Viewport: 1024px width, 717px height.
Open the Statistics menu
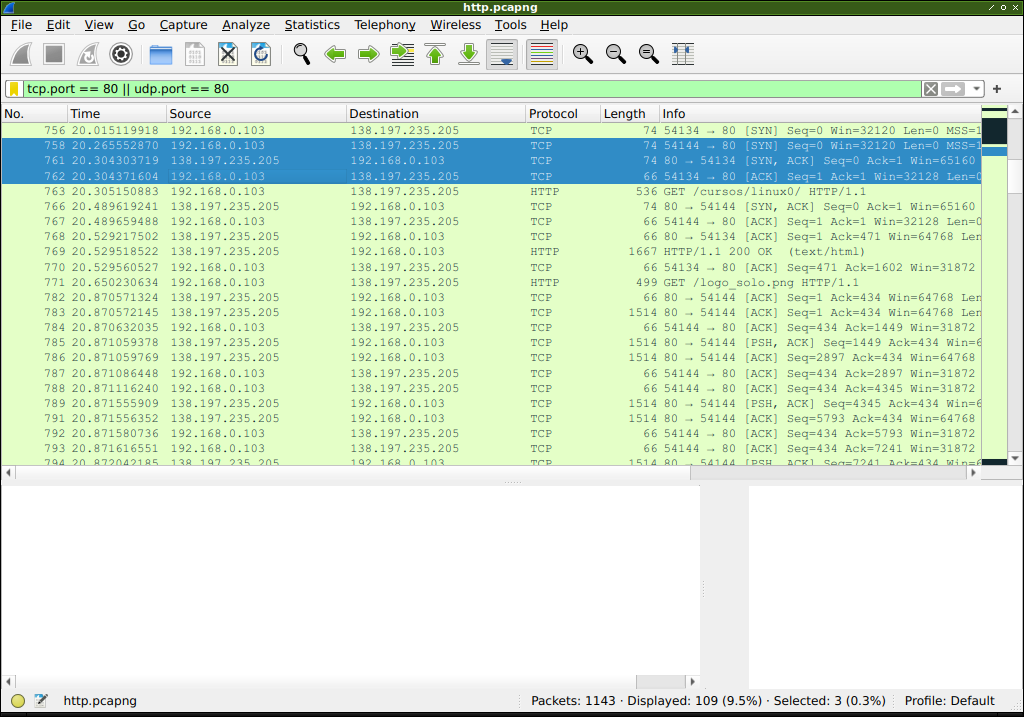click(312, 24)
